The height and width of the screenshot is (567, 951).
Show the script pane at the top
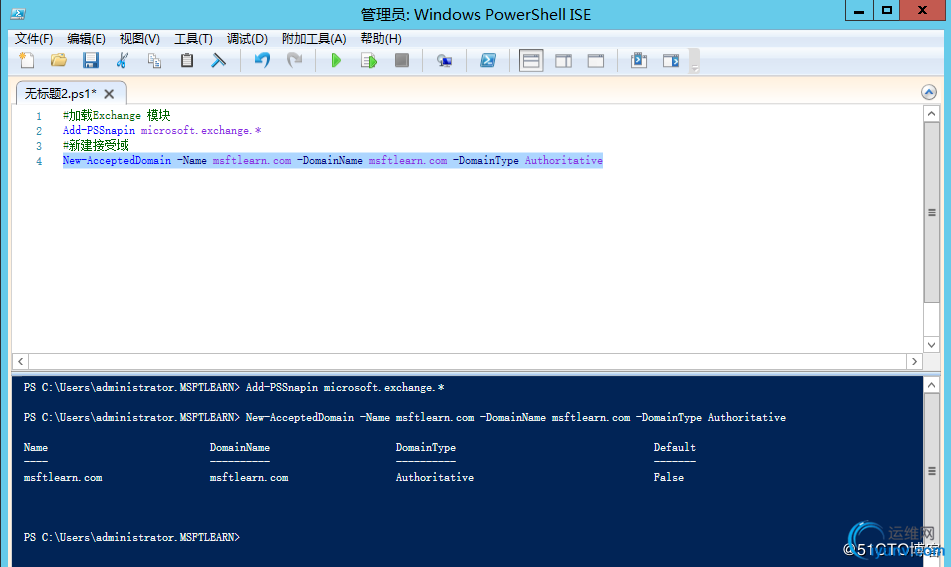[531, 61]
